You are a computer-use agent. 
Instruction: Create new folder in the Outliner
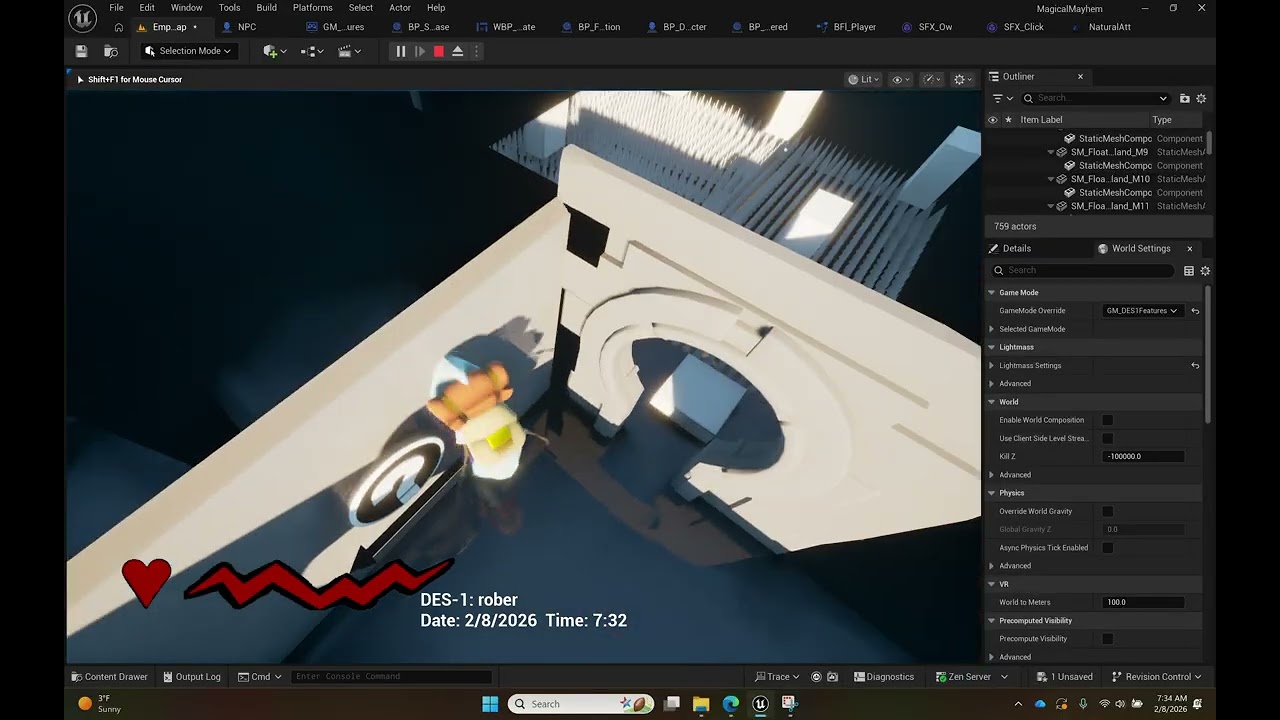(1185, 98)
